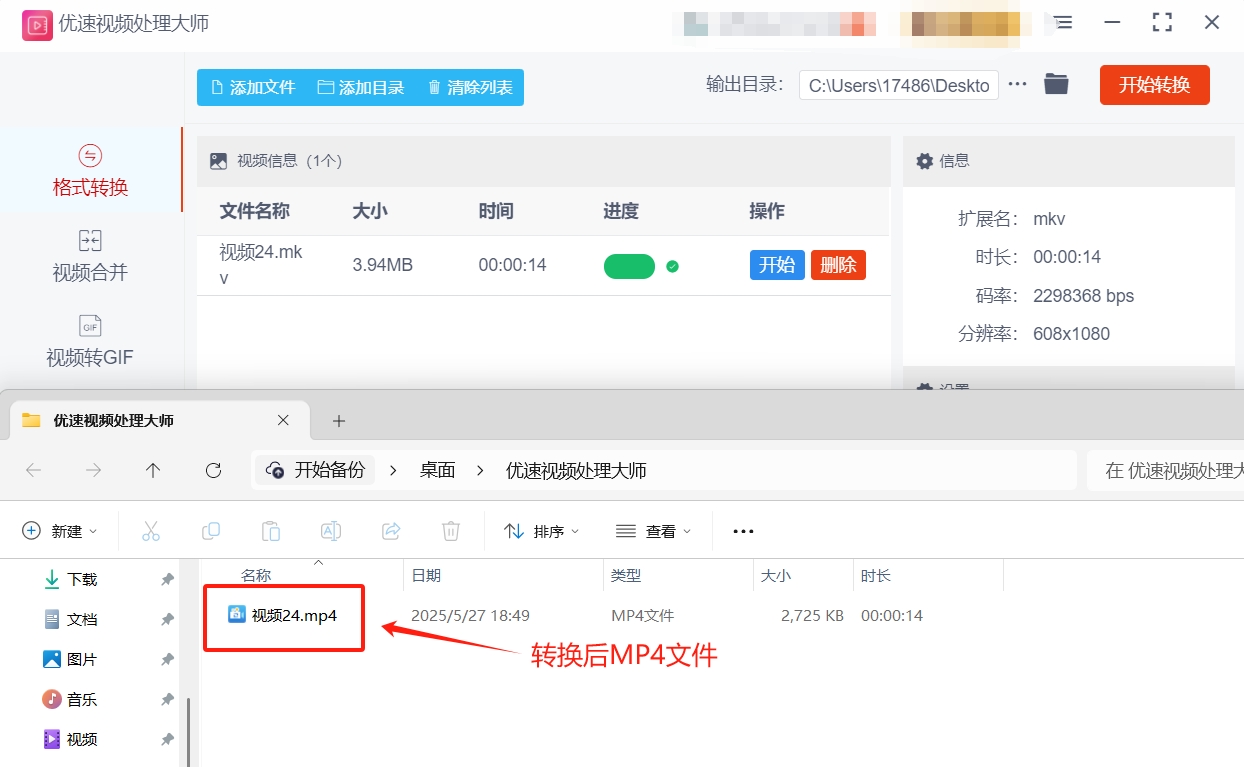Click the delete trash icon in Explorer toolbar
The height and width of the screenshot is (767, 1244).
(x=451, y=531)
